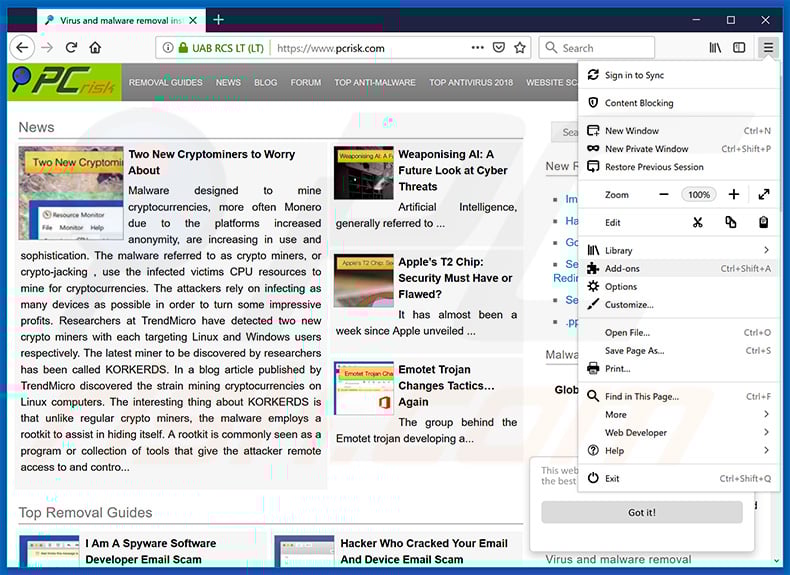Open a new tab with plus button
This screenshot has height=575, width=790.
tap(219, 20)
